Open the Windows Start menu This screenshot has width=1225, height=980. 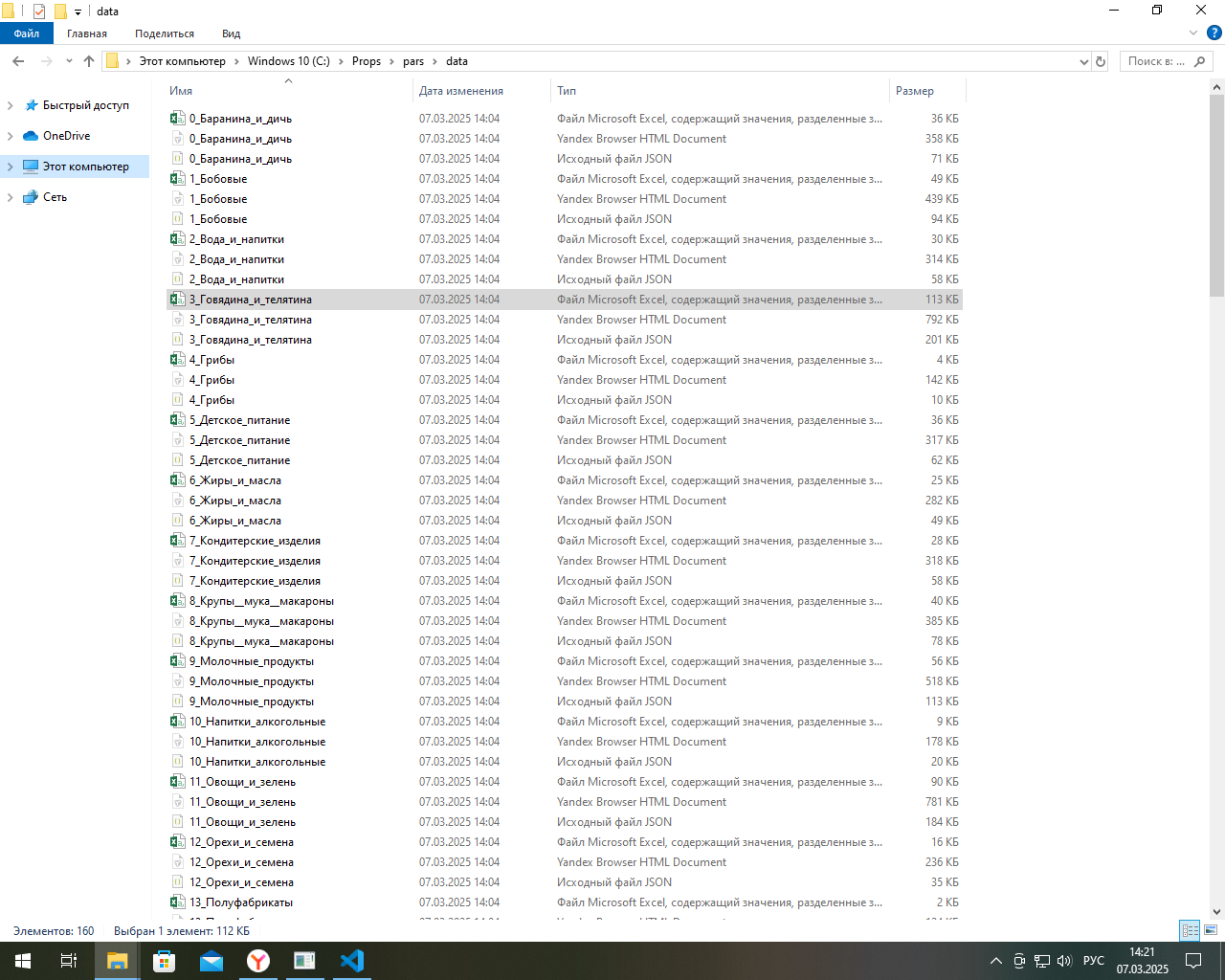[23, 961]
